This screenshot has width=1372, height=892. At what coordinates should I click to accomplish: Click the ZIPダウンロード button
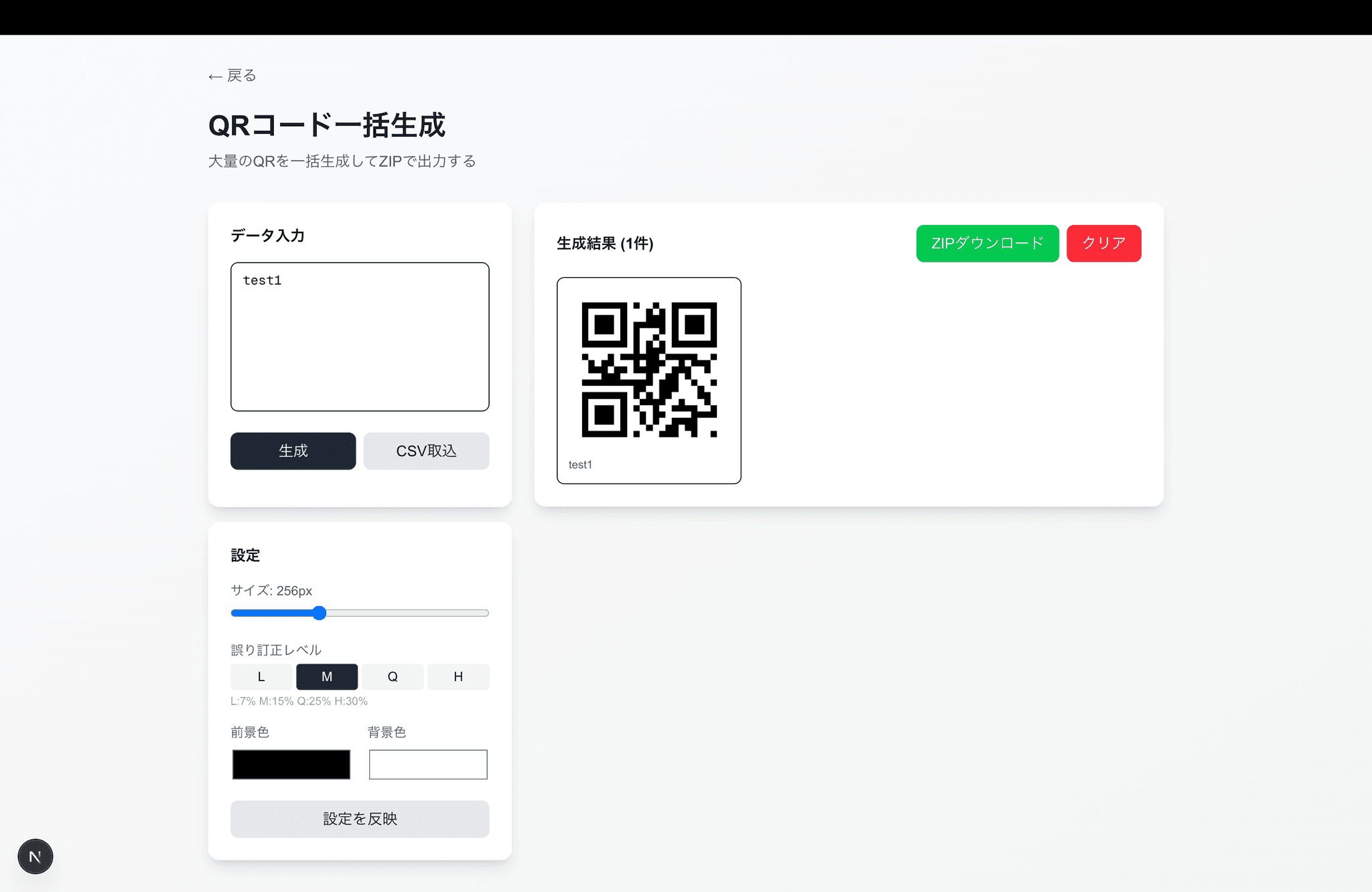point(987,243)
